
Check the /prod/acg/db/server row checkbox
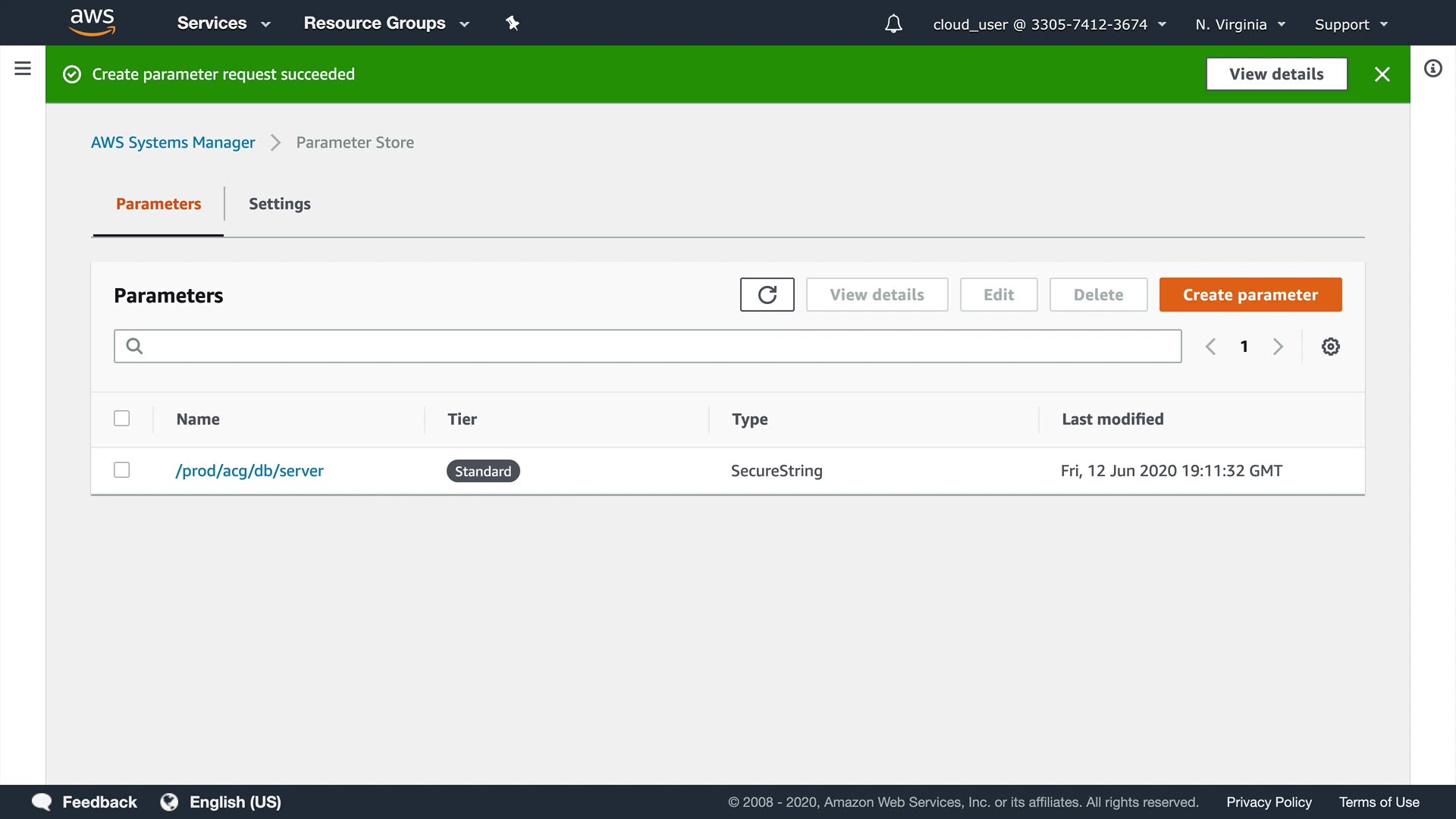(x=121, y=470)
